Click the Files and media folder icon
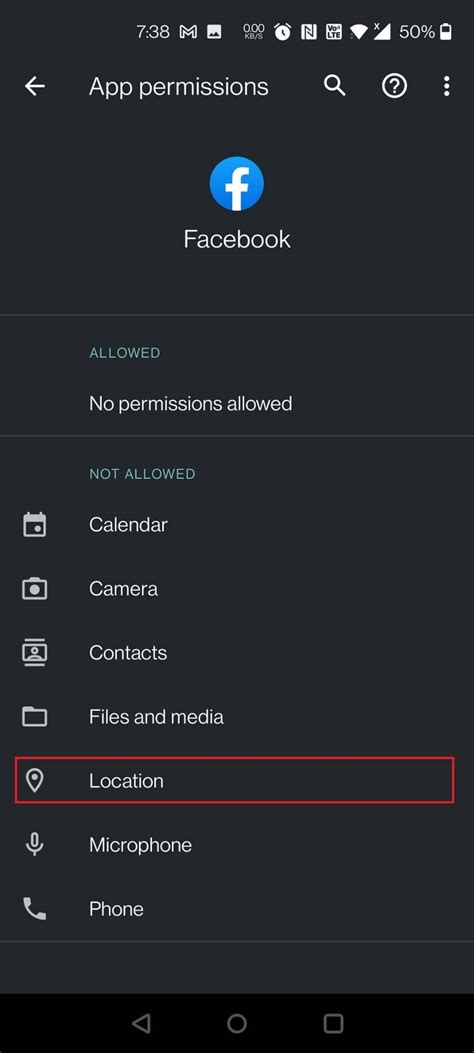This screenshot has width=474, height=1053. tap(35, 717)
